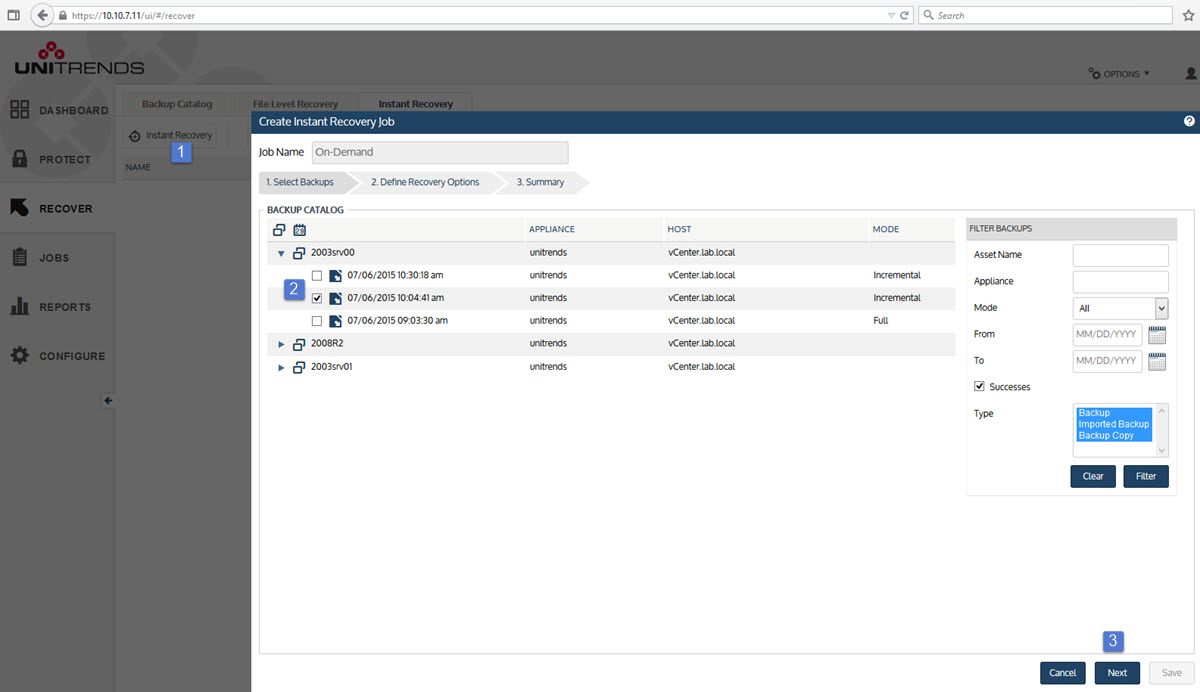Uncheck the 07/06/2015 10:04:41 am backup
This screenshot has height=692, width=1200.
(317, 298)
